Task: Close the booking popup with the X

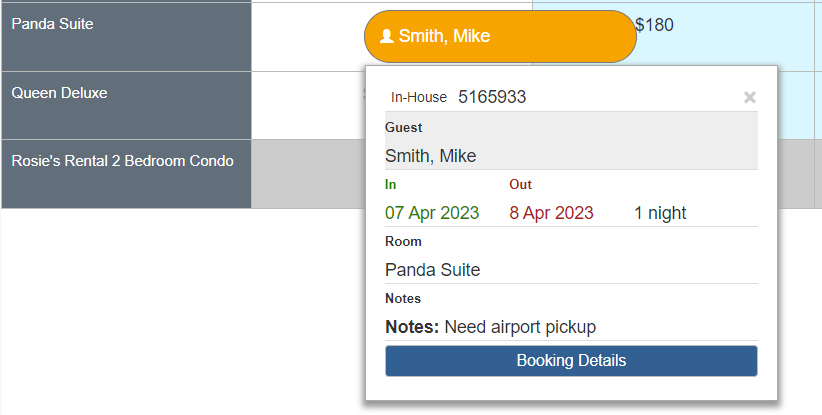Action: (750, 97)
